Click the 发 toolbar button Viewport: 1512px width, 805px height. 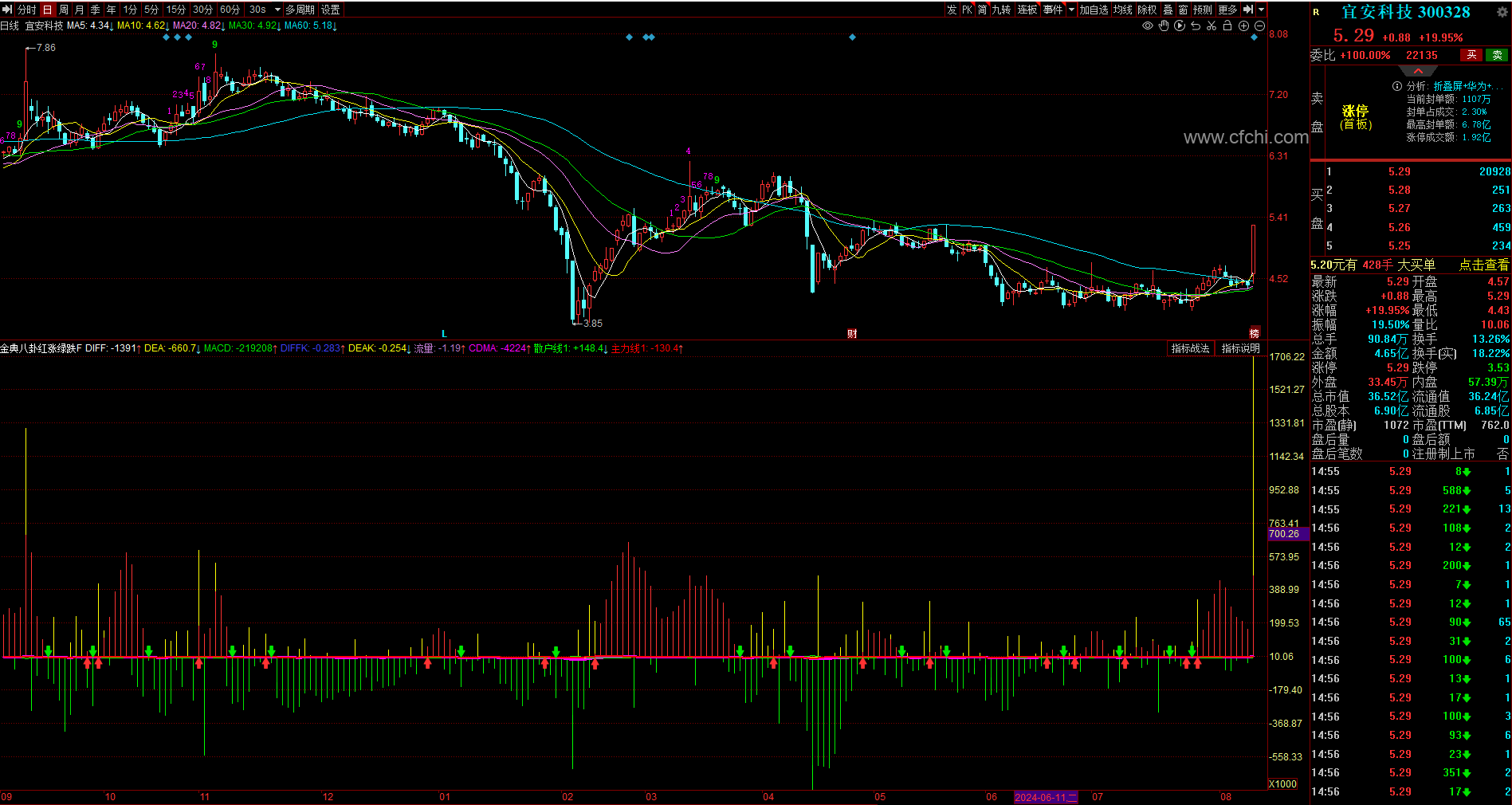click(952, 10)
